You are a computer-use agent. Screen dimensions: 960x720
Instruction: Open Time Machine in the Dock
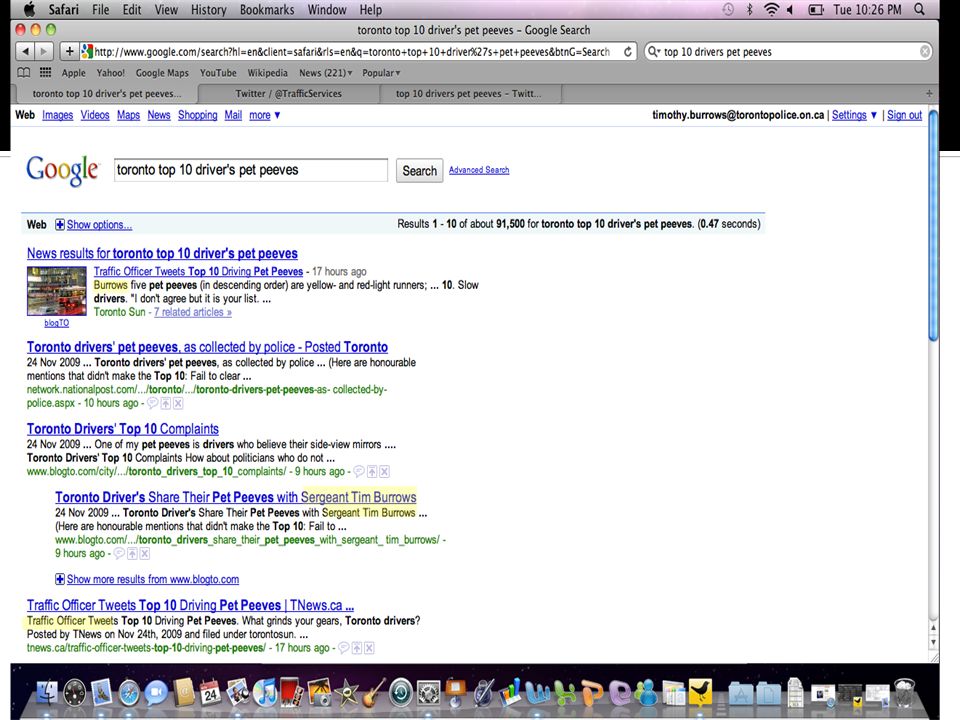pos(401,693)
